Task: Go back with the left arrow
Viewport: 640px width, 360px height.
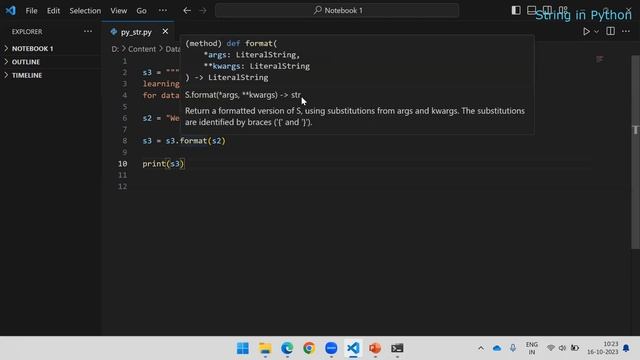Action: [187, 11]
